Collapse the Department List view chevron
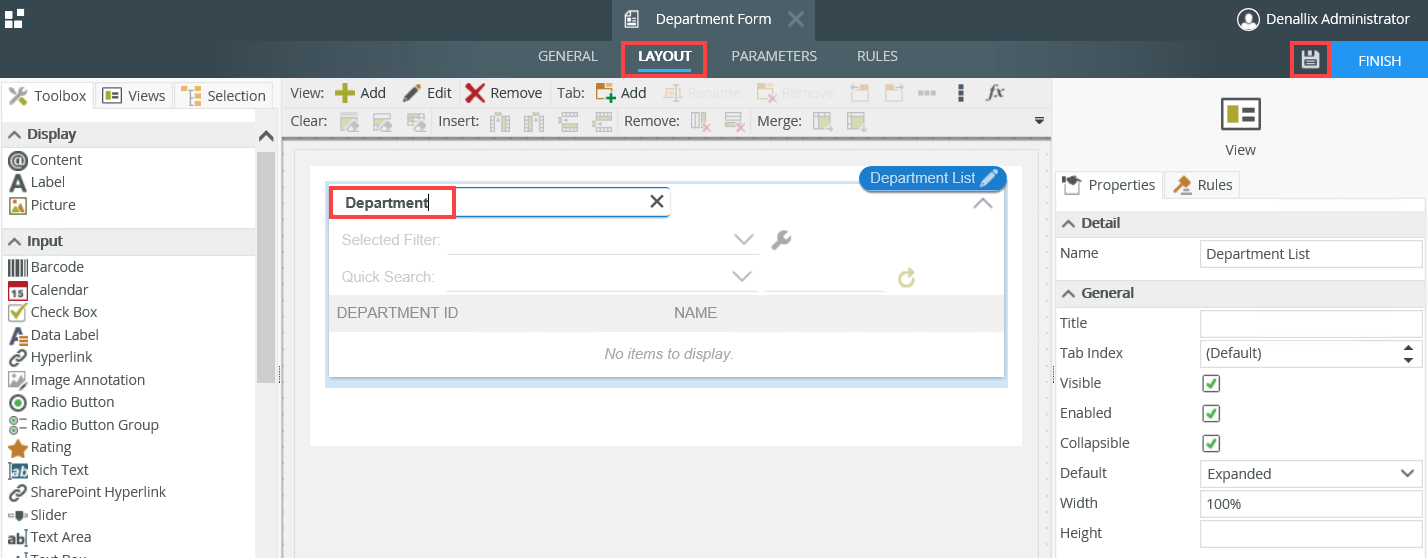 (x=983, y=203)
